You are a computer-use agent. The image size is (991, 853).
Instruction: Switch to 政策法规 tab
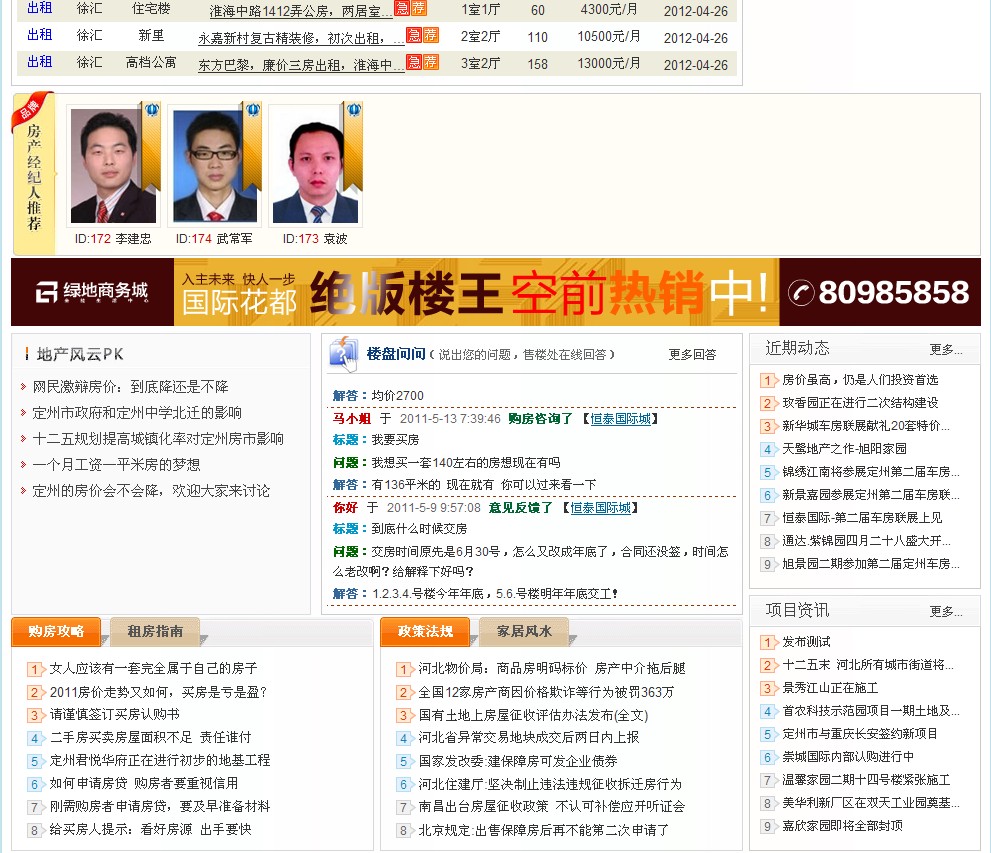425,631
